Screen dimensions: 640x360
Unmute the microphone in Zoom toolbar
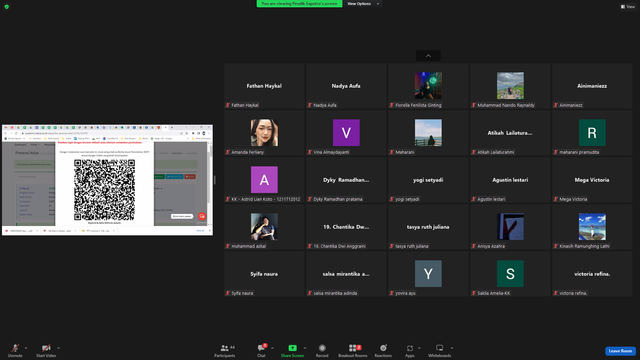(15, 350)
